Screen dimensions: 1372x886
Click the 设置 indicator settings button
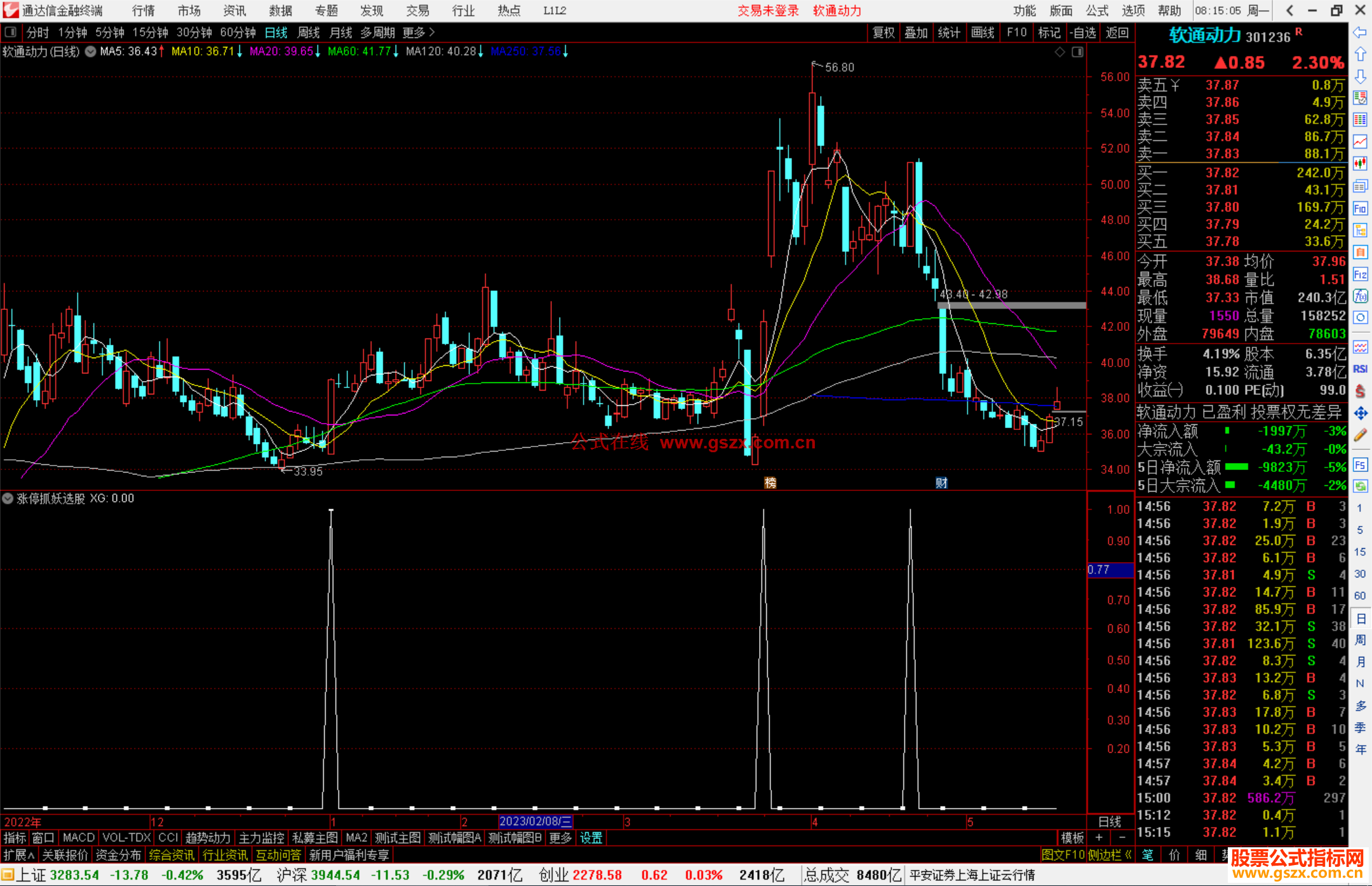coord(591,838)
